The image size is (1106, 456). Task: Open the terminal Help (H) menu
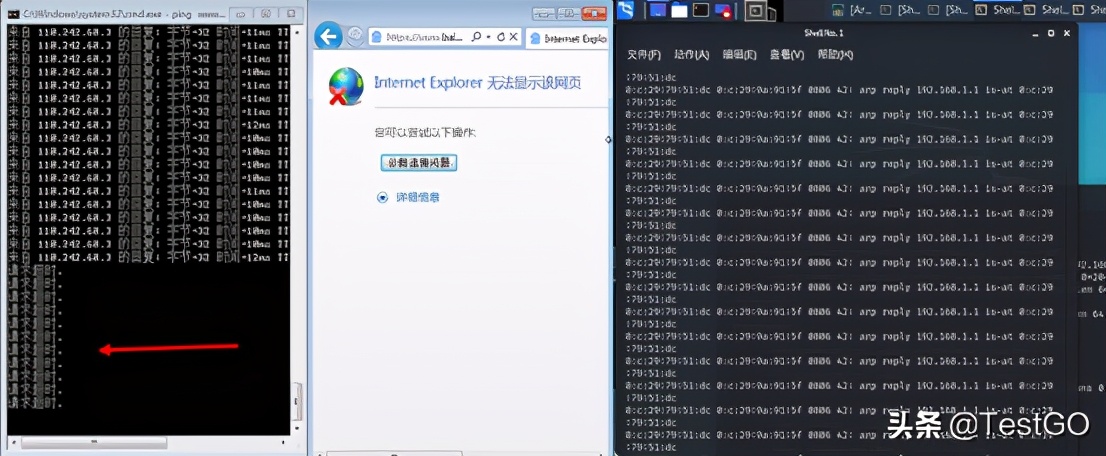click(x=835, y=54)
